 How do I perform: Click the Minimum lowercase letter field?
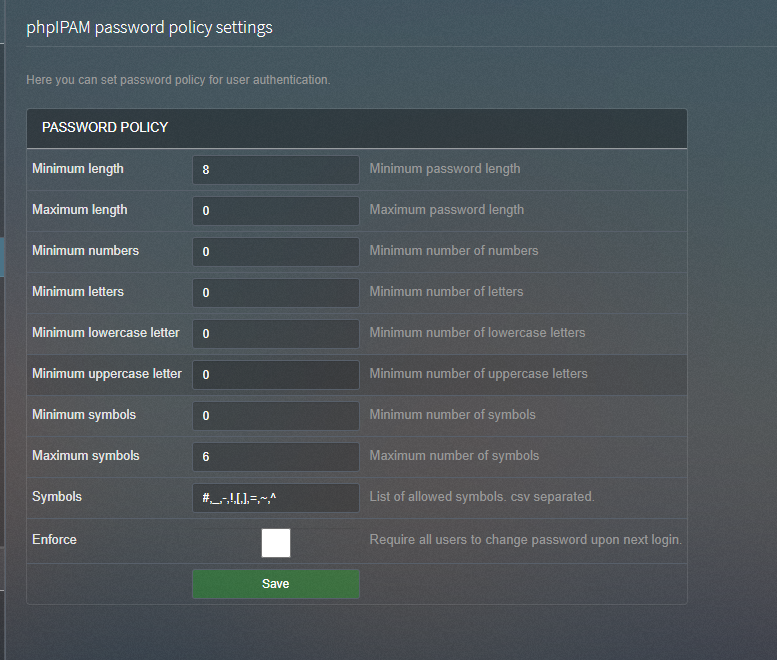pyautogui.click(x=276, y=333)
